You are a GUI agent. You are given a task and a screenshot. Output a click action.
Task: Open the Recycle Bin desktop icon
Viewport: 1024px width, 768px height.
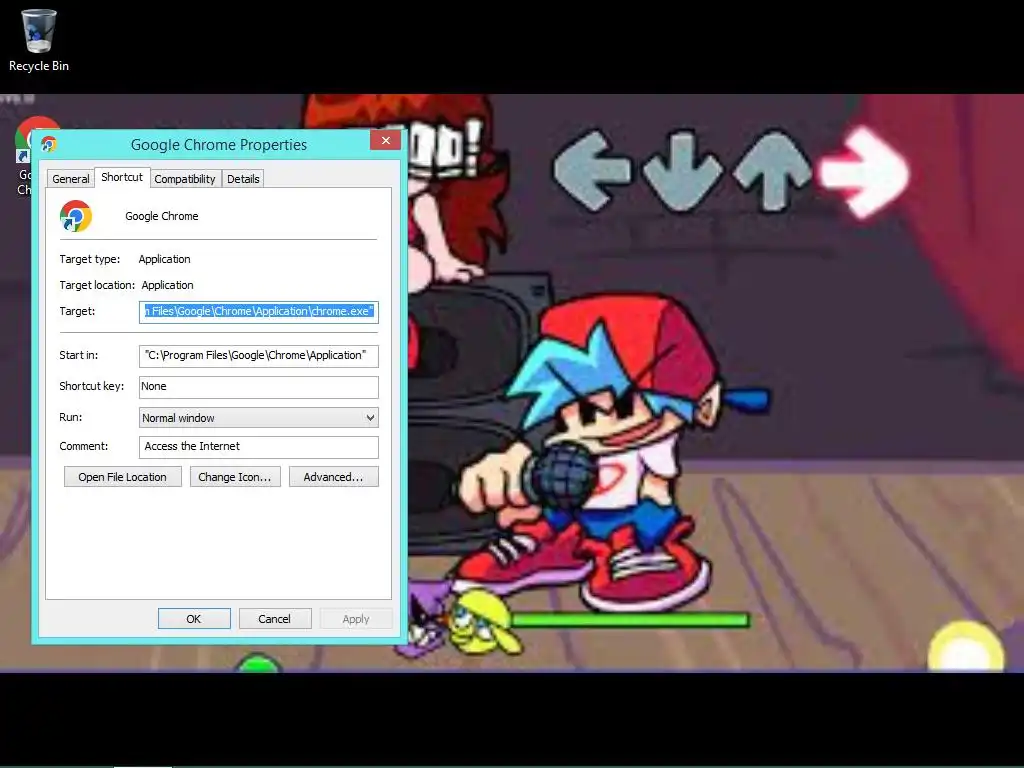click(x=39, y=39)
